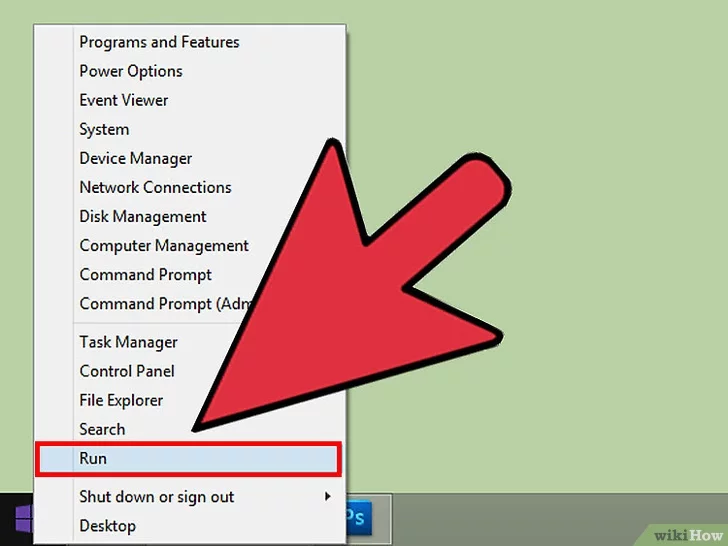
Task: Start Command Prompt from the menu
Action: pyautogui.click(x=145, y=275)
